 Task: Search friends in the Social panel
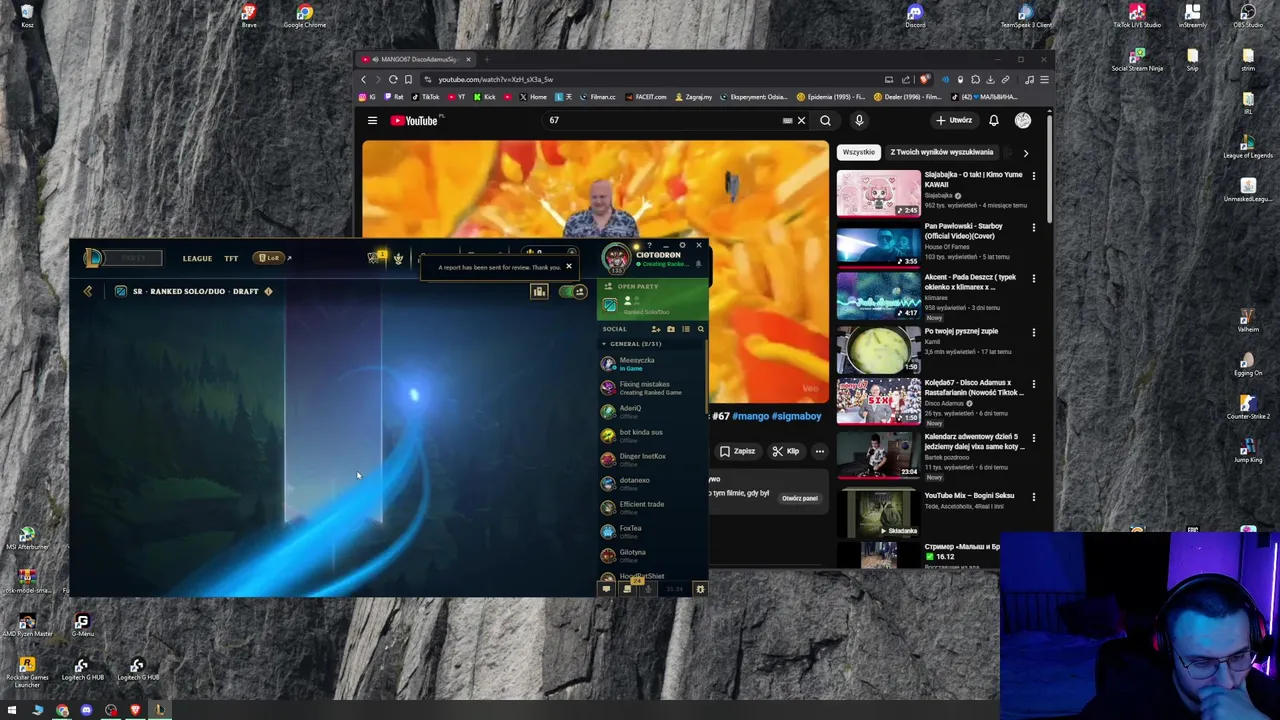click(x=700, y=329)
